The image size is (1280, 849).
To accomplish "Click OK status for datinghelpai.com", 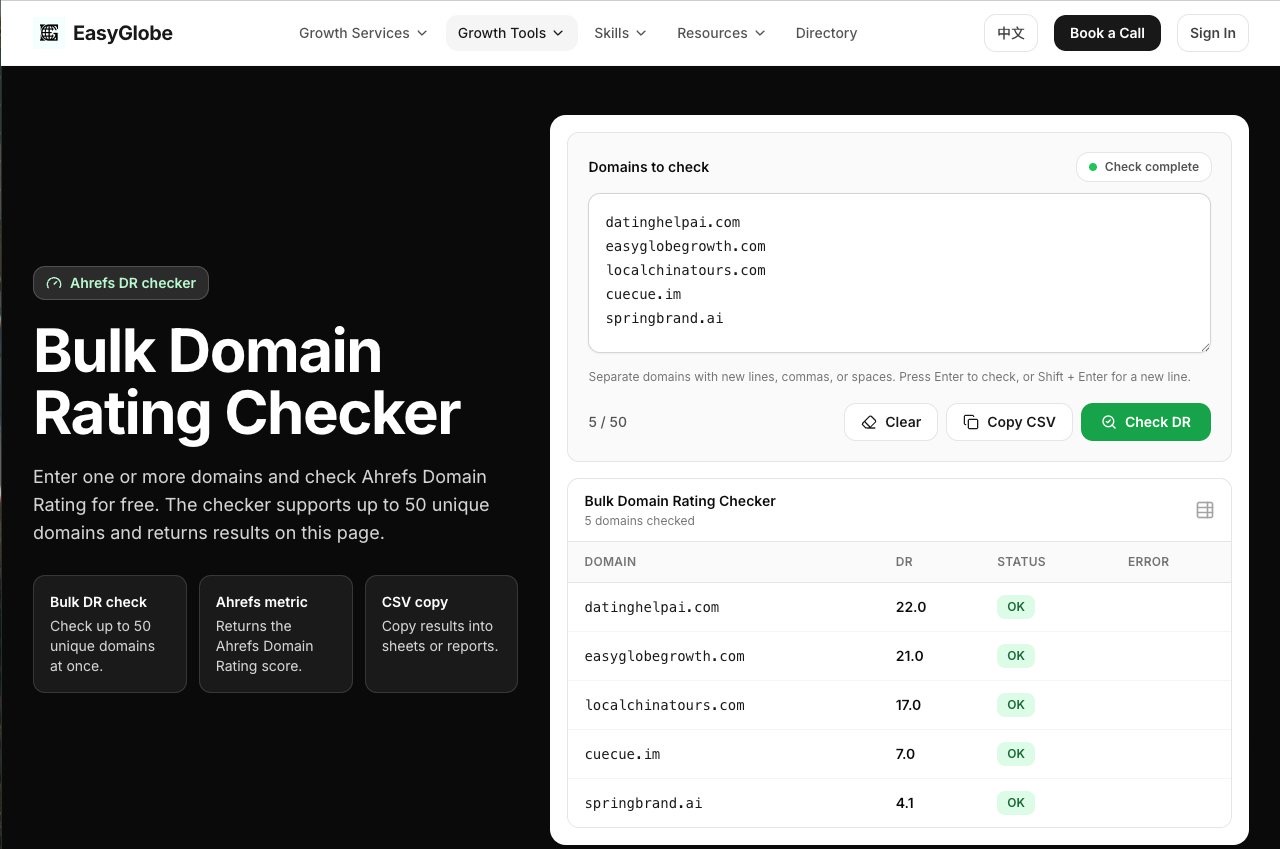I will tap(1016, 607).
